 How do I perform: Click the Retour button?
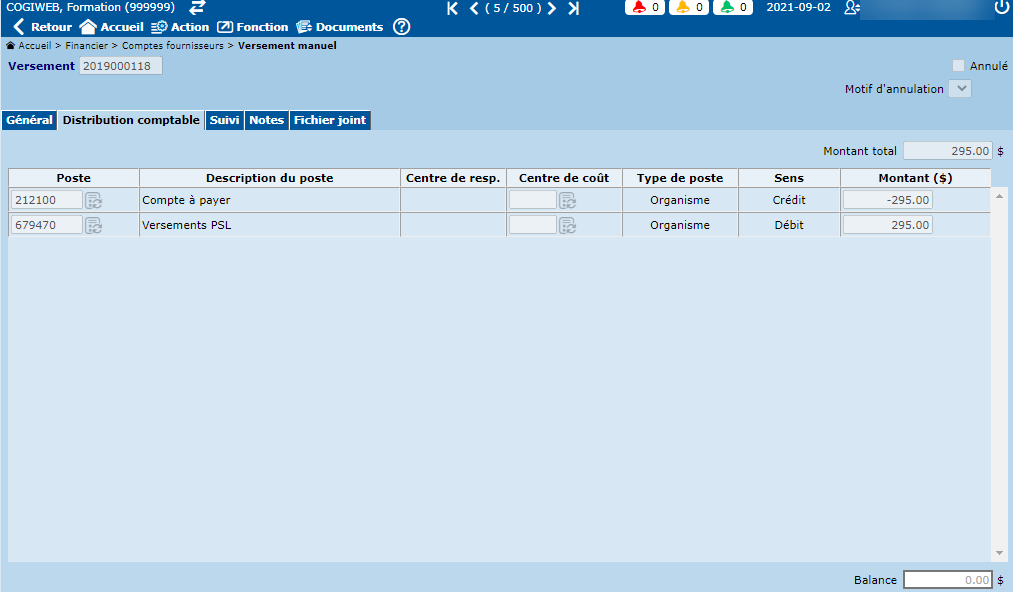(42, 27)
